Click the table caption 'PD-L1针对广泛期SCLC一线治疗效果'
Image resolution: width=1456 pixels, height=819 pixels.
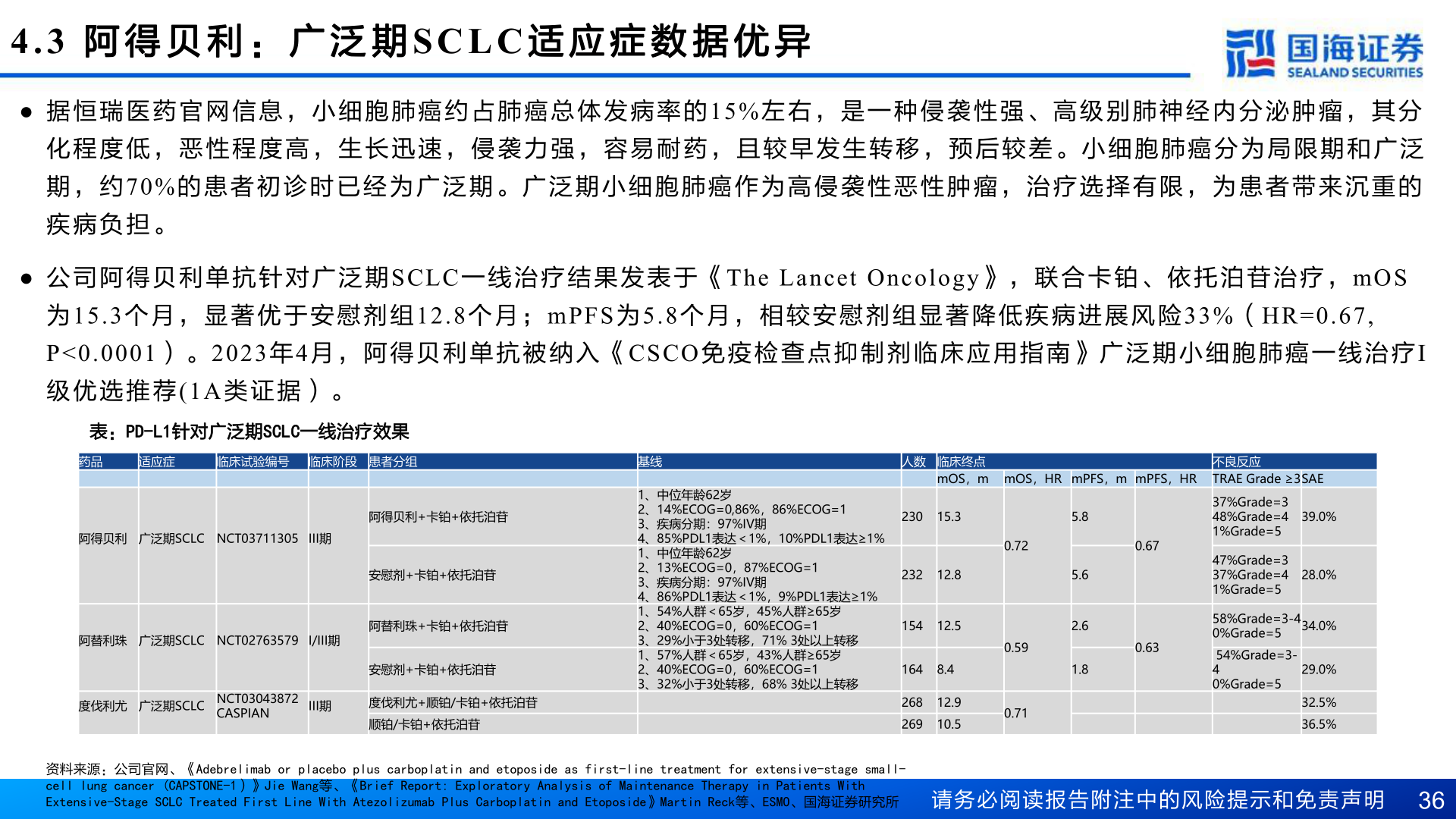pyautogui.click(x=267, y=431)
